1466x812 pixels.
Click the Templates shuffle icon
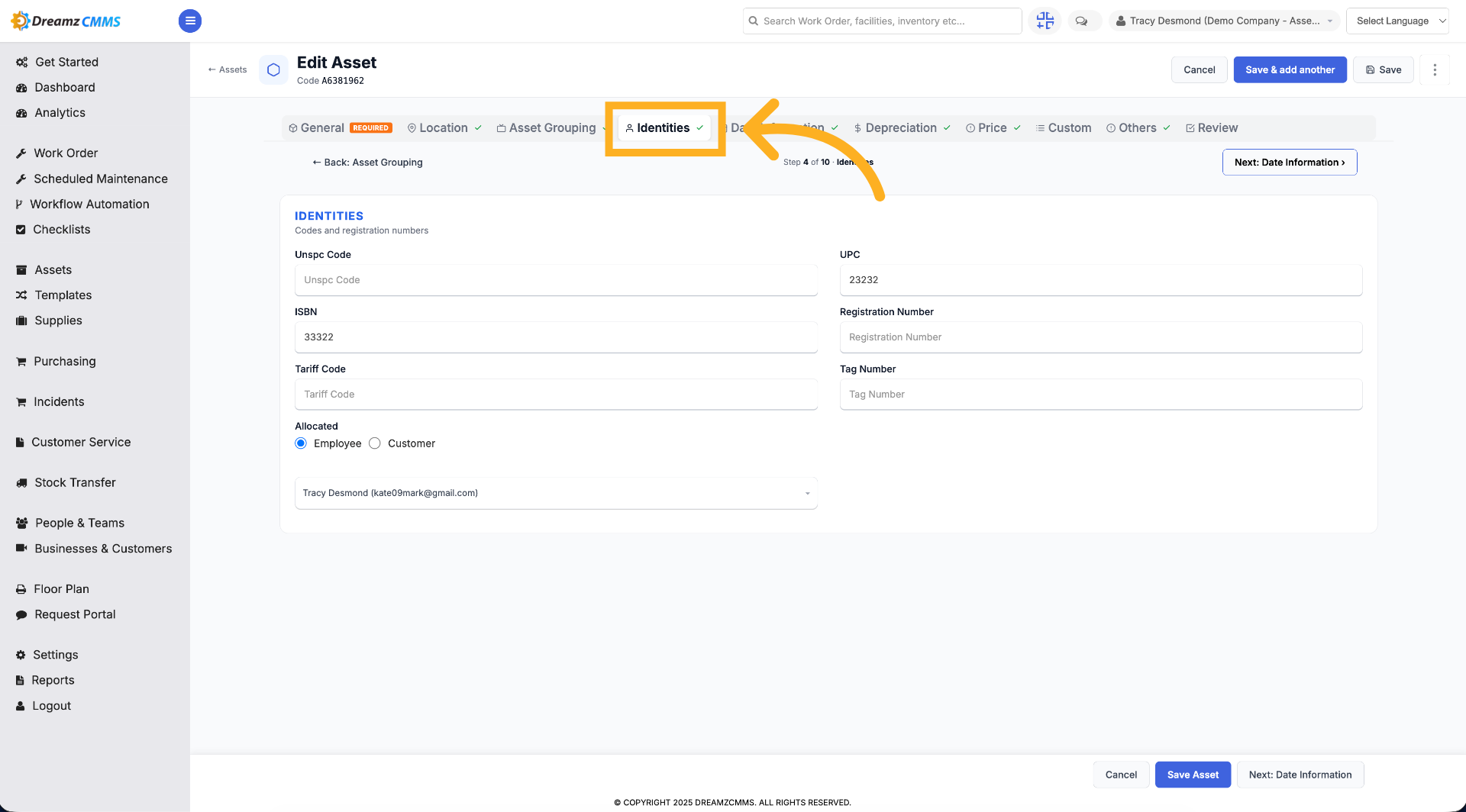21,295
